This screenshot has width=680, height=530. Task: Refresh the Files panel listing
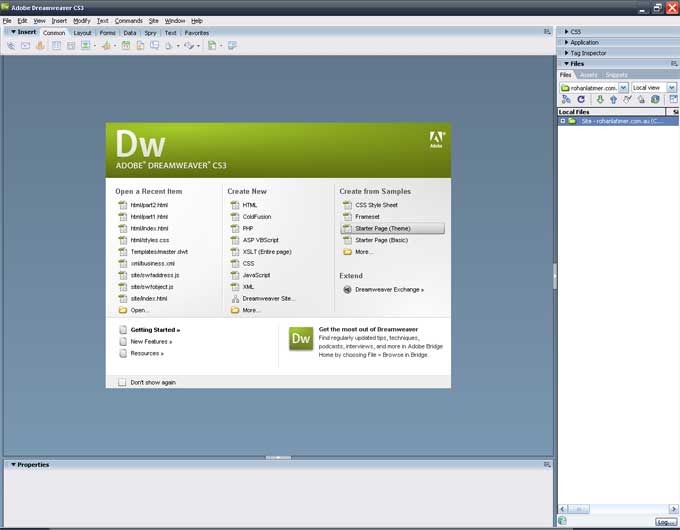coord(581,99)
